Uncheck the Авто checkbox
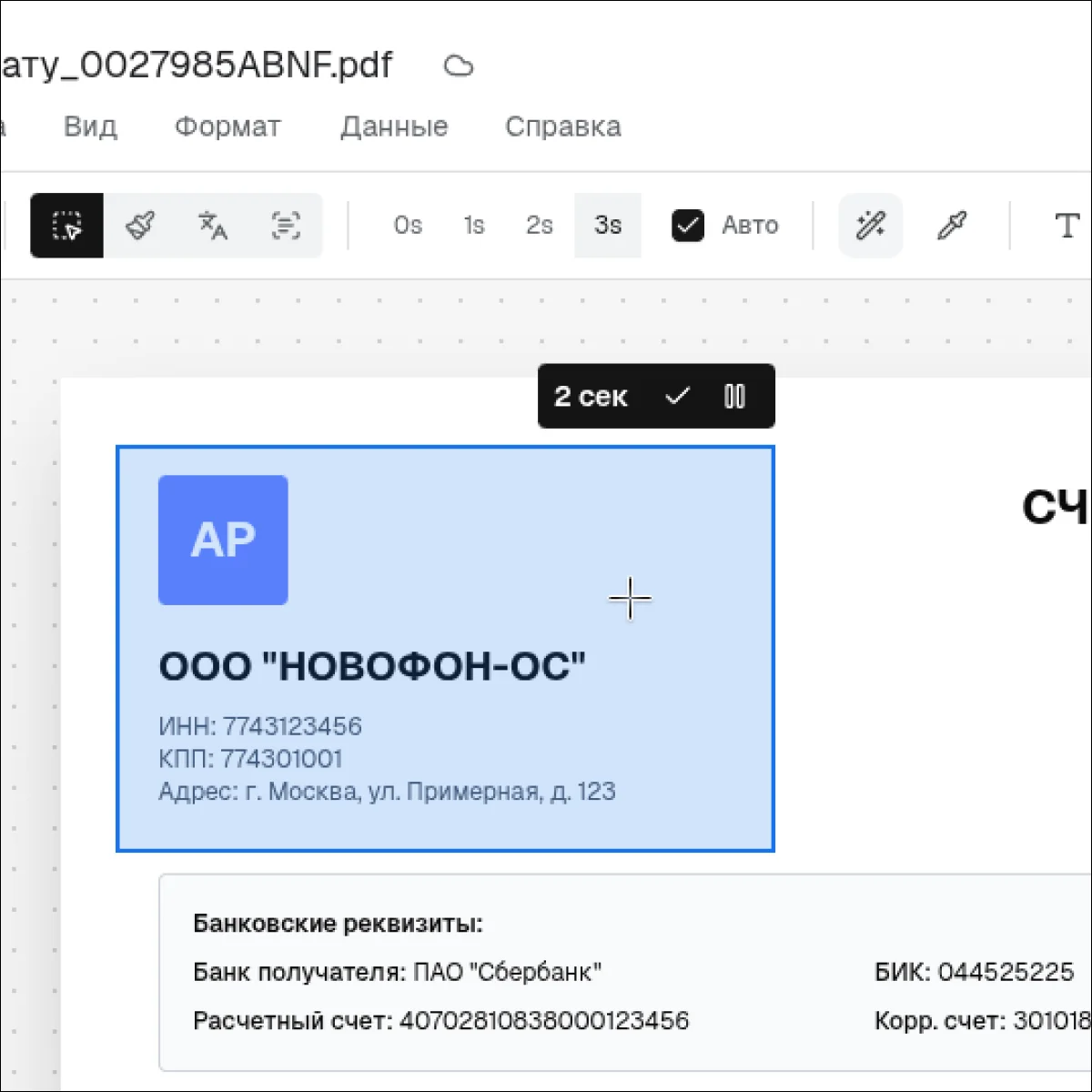The width and height of the screenshot is (1092, 1092). [688, 226]
